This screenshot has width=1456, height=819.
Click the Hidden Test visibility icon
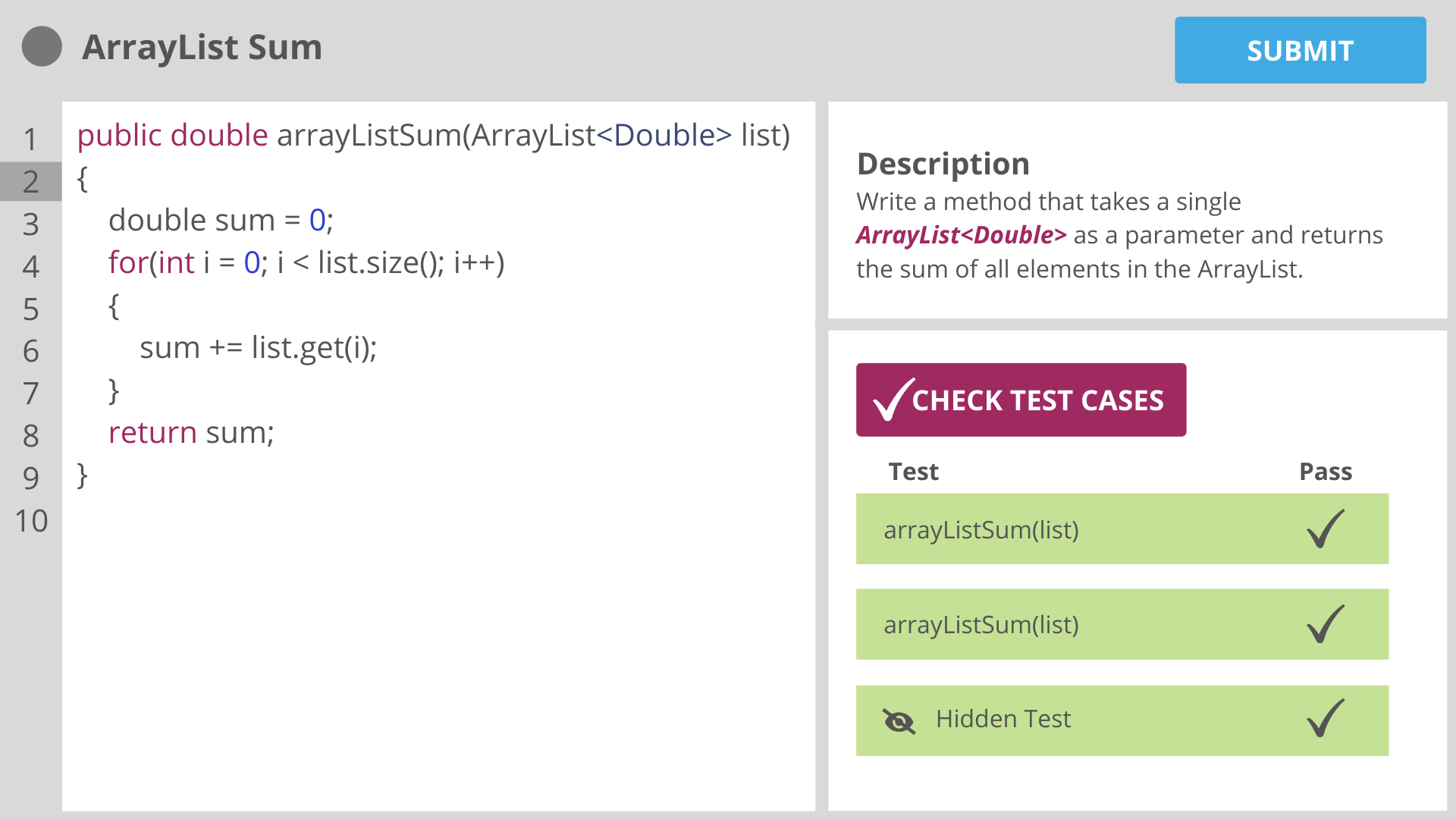897,720
